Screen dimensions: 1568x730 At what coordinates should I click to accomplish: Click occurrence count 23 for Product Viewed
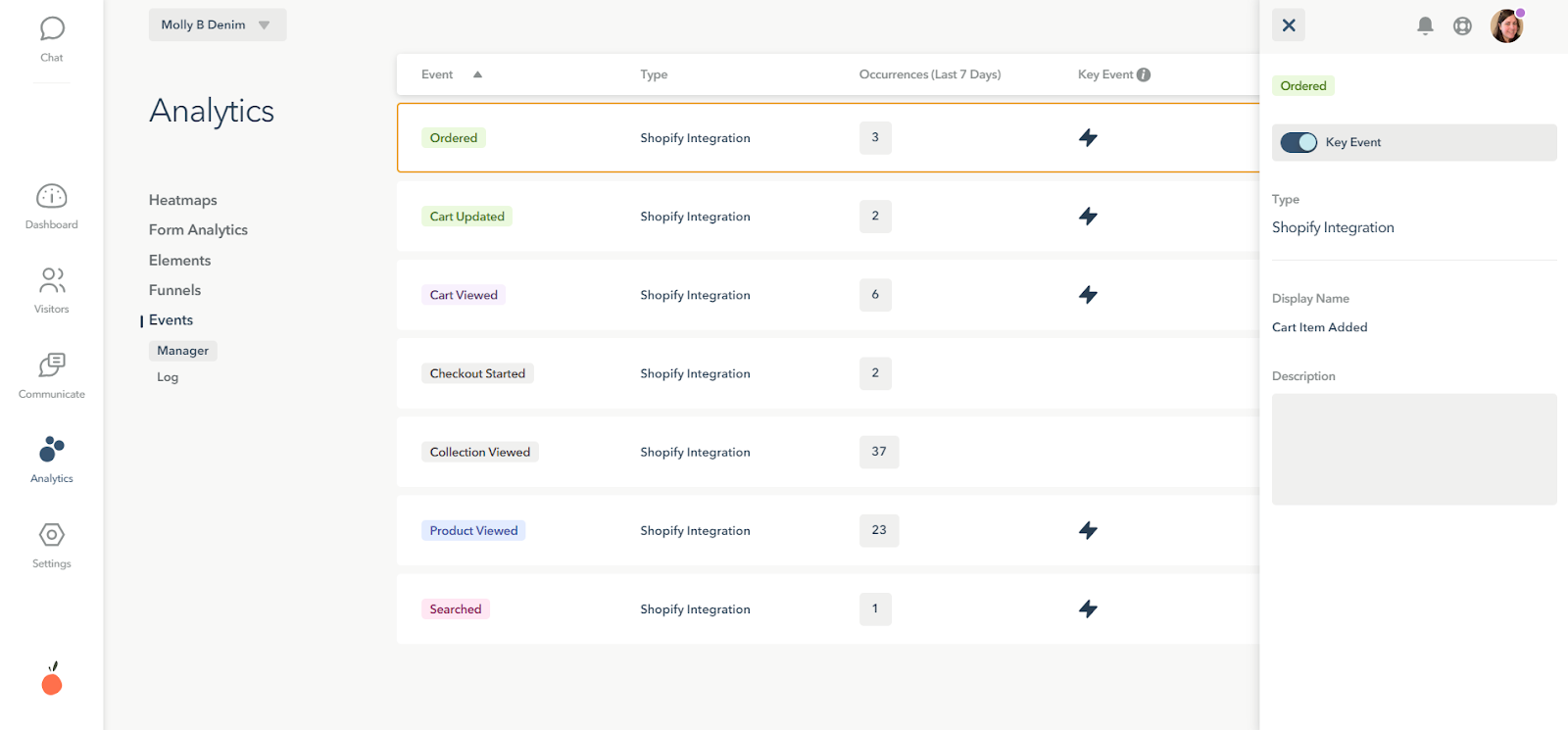click(879, 530)
